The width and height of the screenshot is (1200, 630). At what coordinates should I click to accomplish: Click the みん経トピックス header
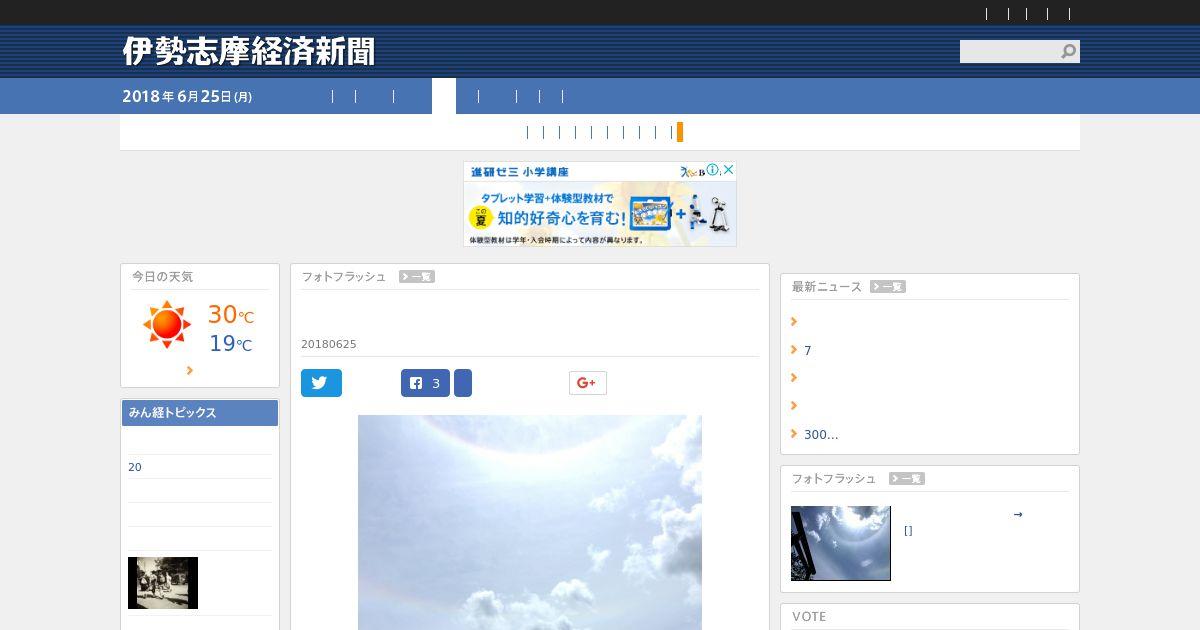200,413
